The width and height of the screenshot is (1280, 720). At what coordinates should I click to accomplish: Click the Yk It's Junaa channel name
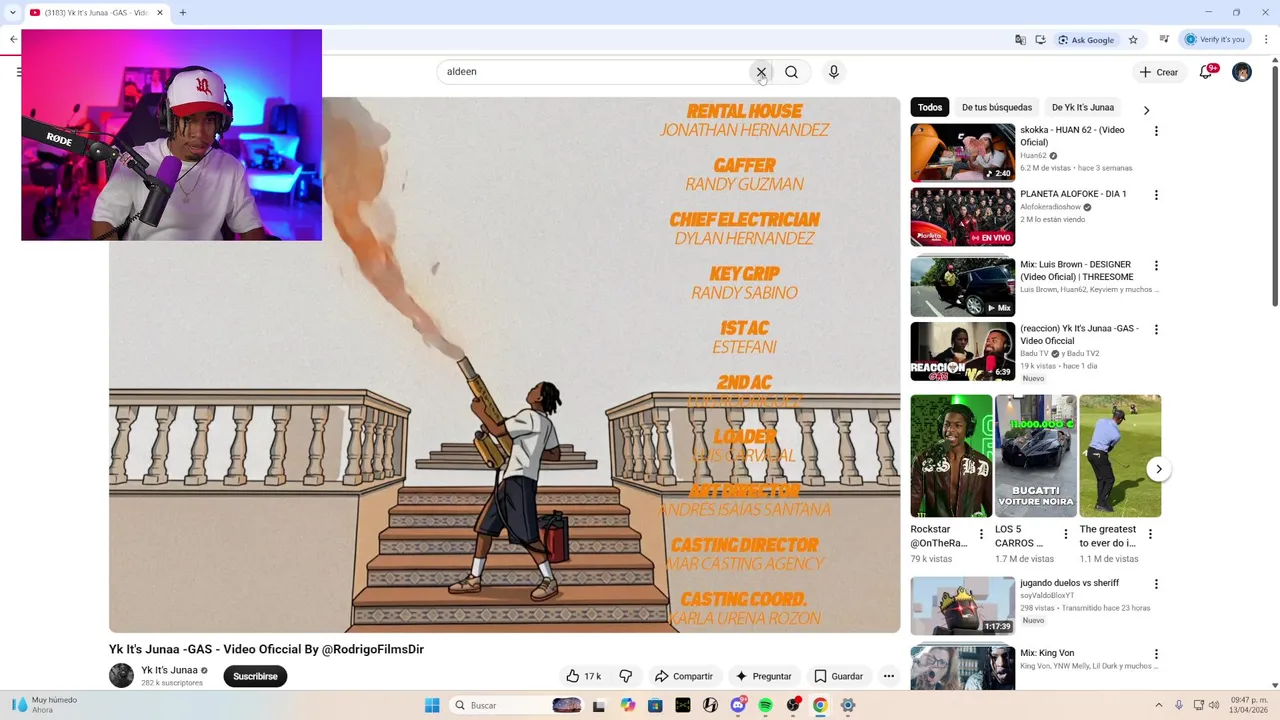click(169, 670)
